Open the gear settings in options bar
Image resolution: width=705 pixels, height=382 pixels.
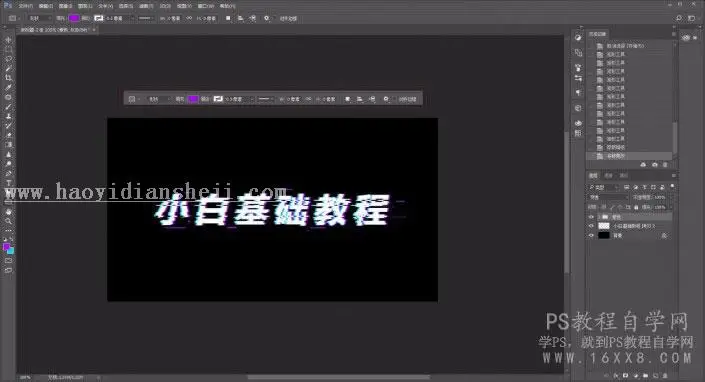click(267, 18)
